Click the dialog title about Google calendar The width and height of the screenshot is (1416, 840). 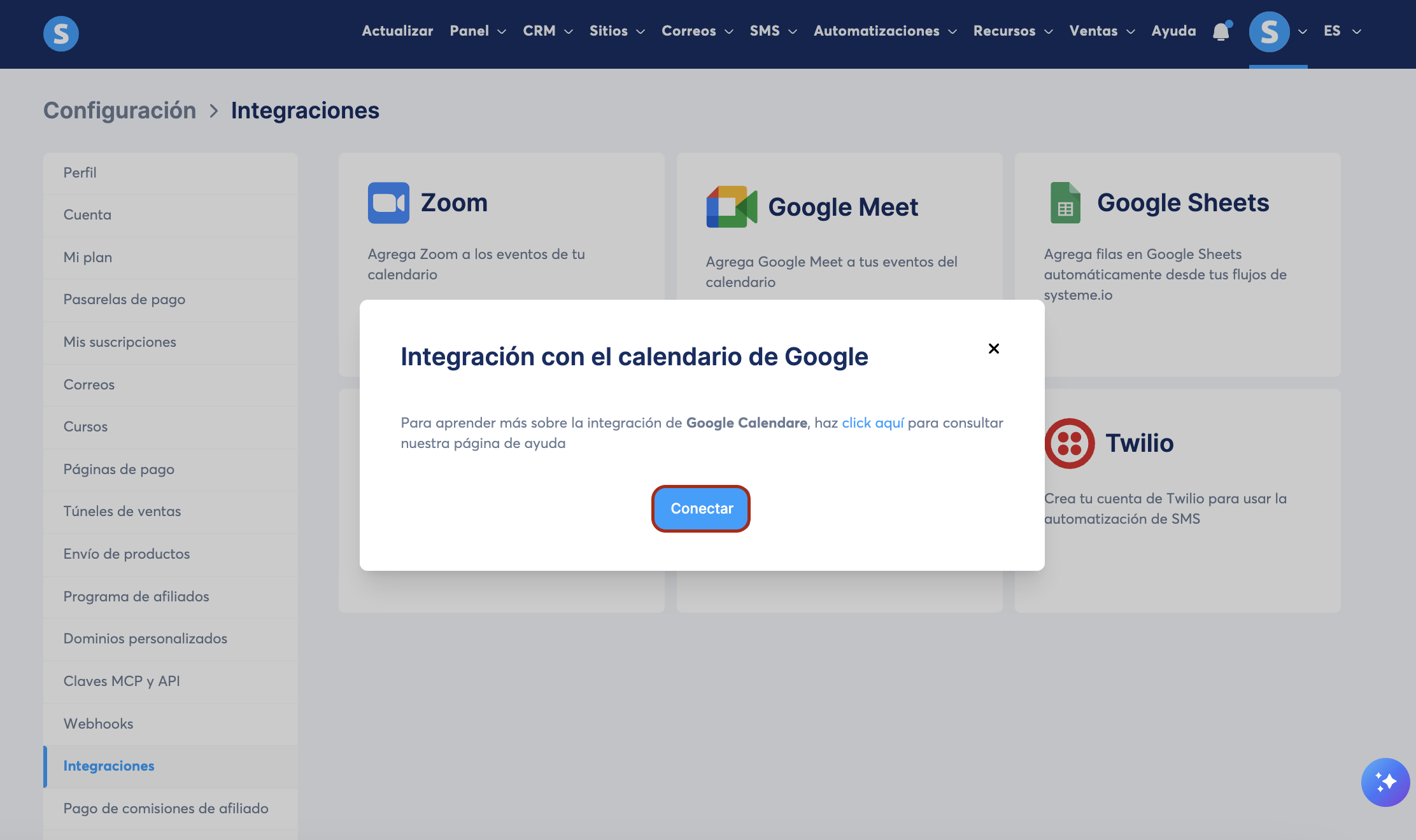[634, 357]
